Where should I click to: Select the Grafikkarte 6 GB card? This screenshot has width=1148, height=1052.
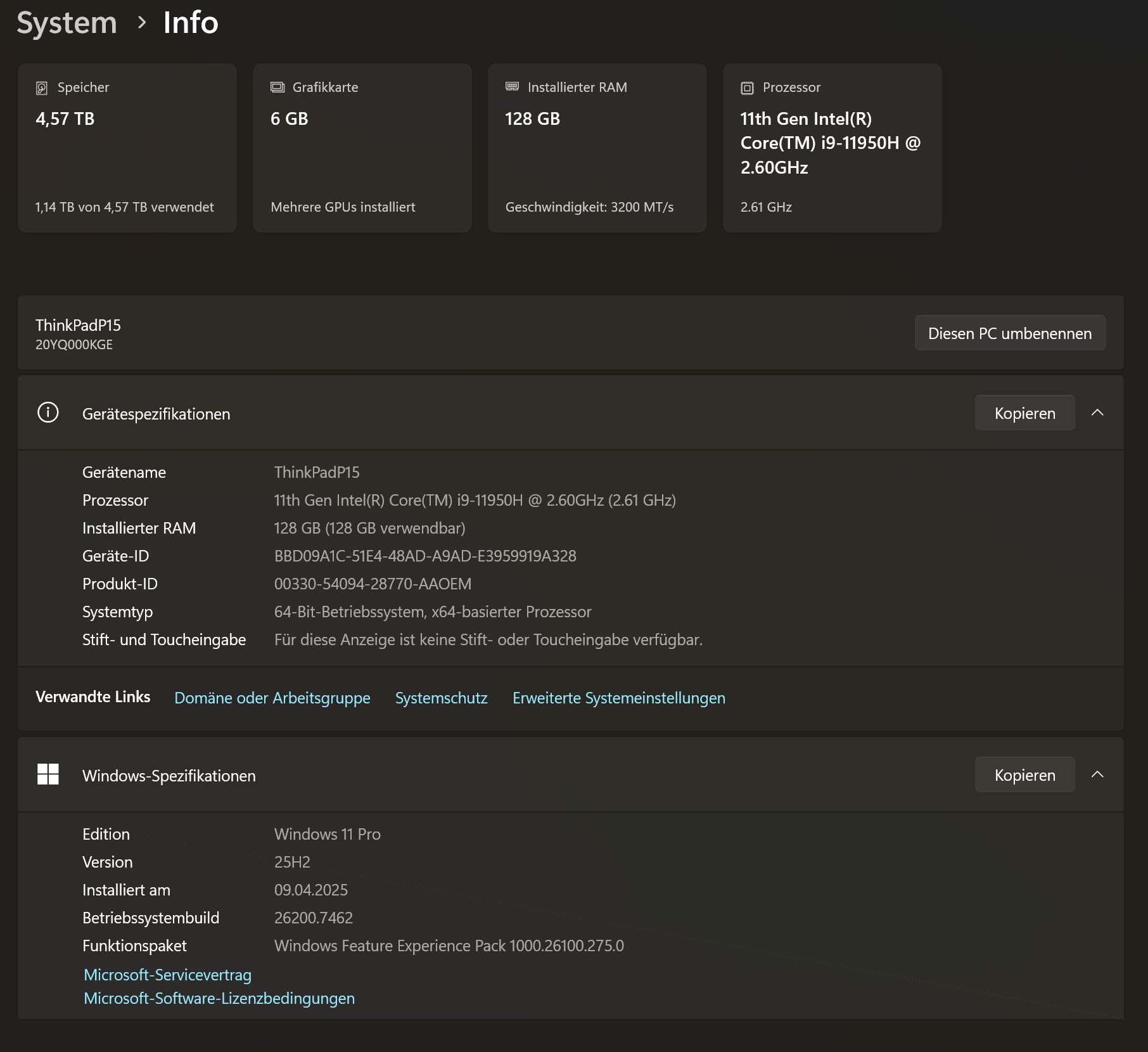tap(362, 148)
